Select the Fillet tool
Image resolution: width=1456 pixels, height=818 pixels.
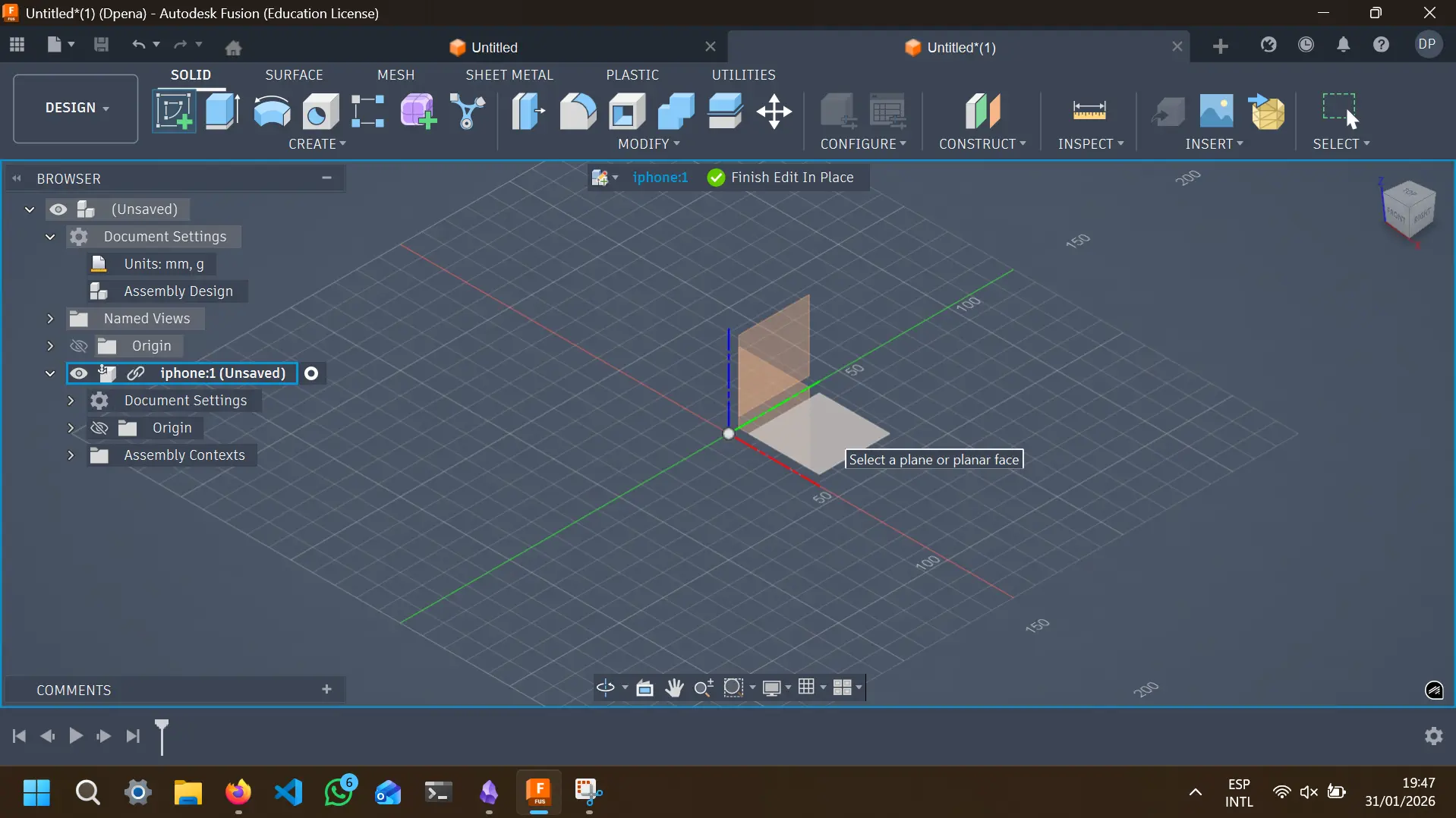pos(578,112)
